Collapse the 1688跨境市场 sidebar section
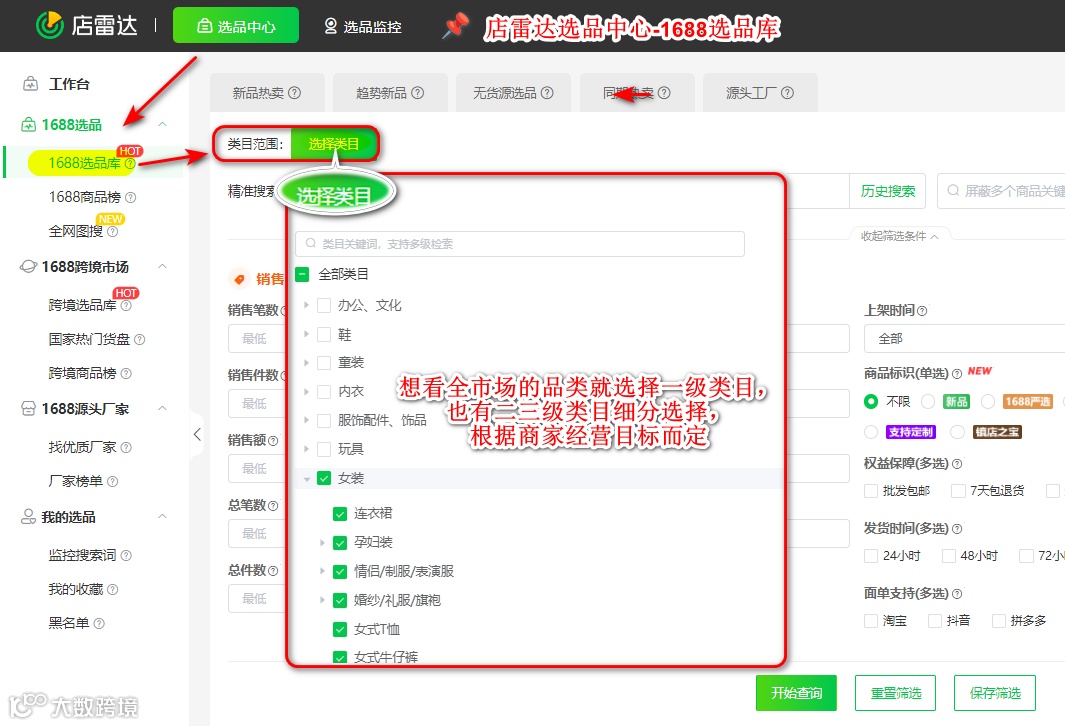1065x726 pixels. pyautogui.click(x=162, y=266)
